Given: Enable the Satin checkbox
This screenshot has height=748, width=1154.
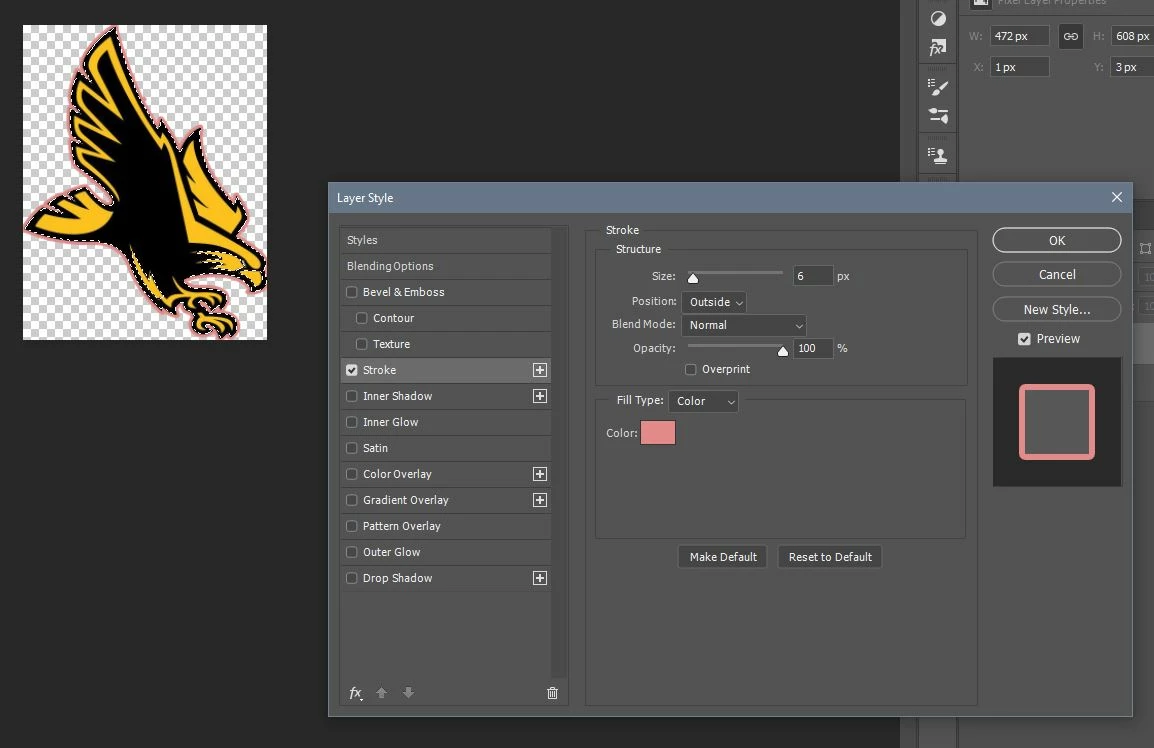Looking at the screenshot, I should tap(352, 448).
